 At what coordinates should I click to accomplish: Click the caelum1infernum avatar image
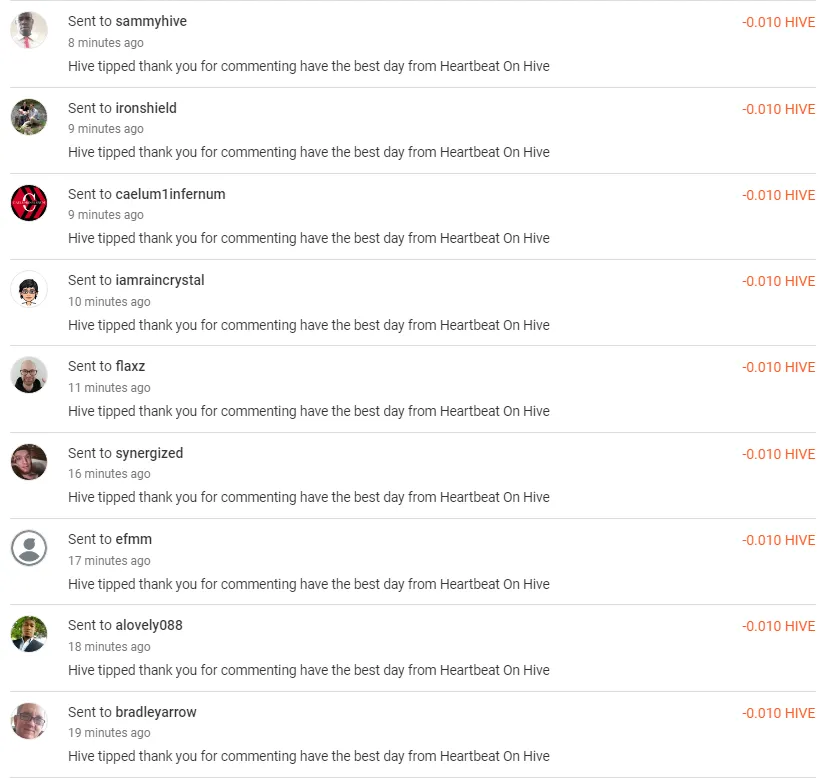[x=29, y=203]
